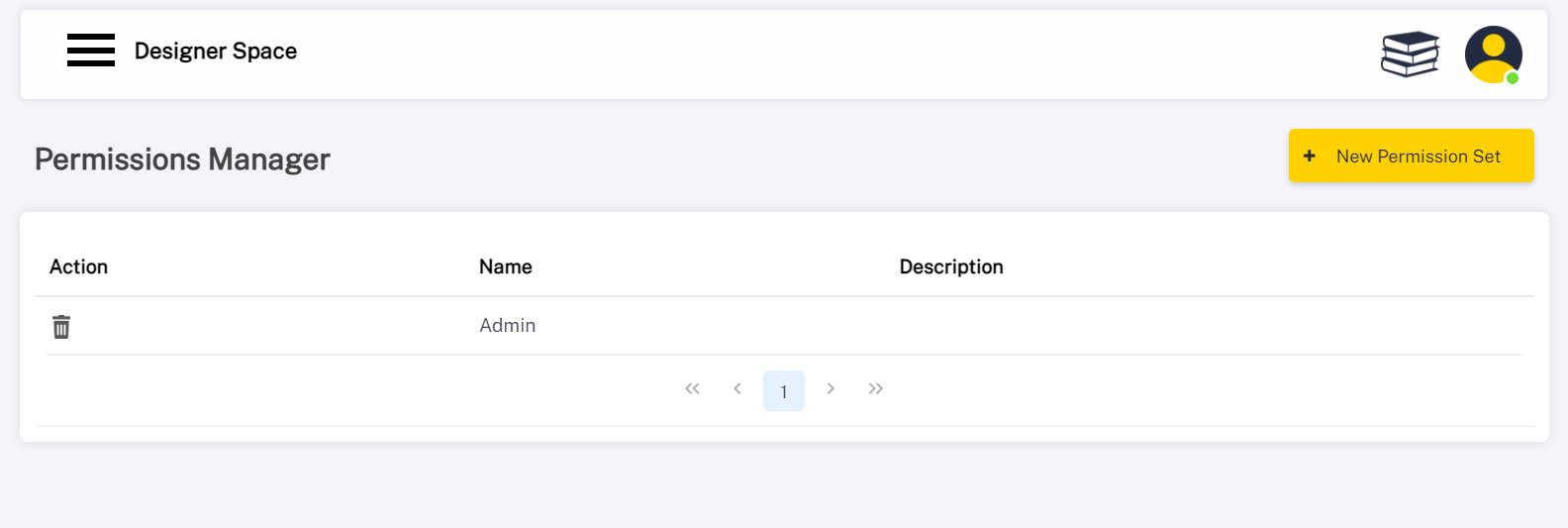
Task: Click the New Permission Set button label
Action: [x=1418, y=157]
